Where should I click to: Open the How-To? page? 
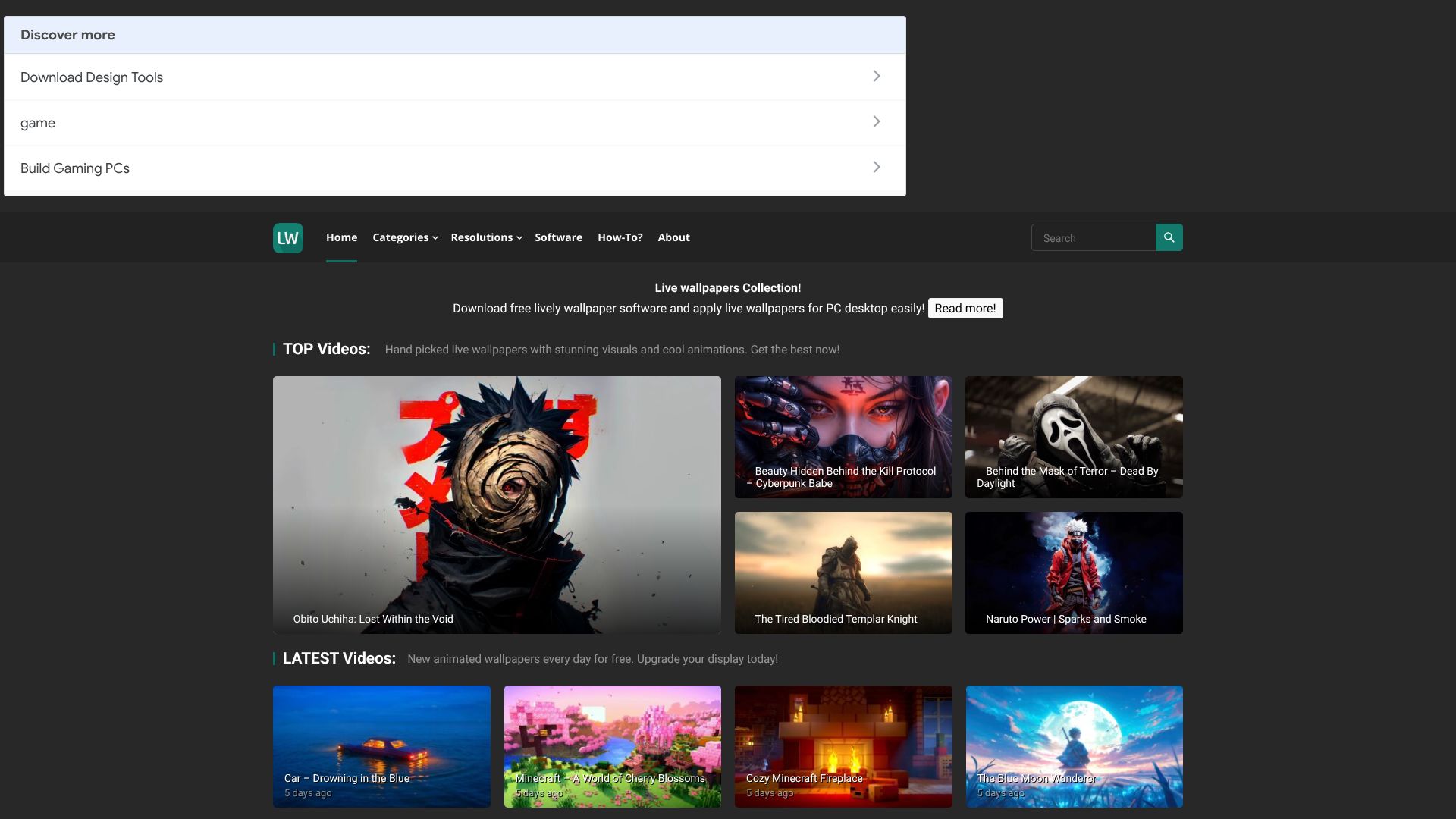(x=620, y=237)
